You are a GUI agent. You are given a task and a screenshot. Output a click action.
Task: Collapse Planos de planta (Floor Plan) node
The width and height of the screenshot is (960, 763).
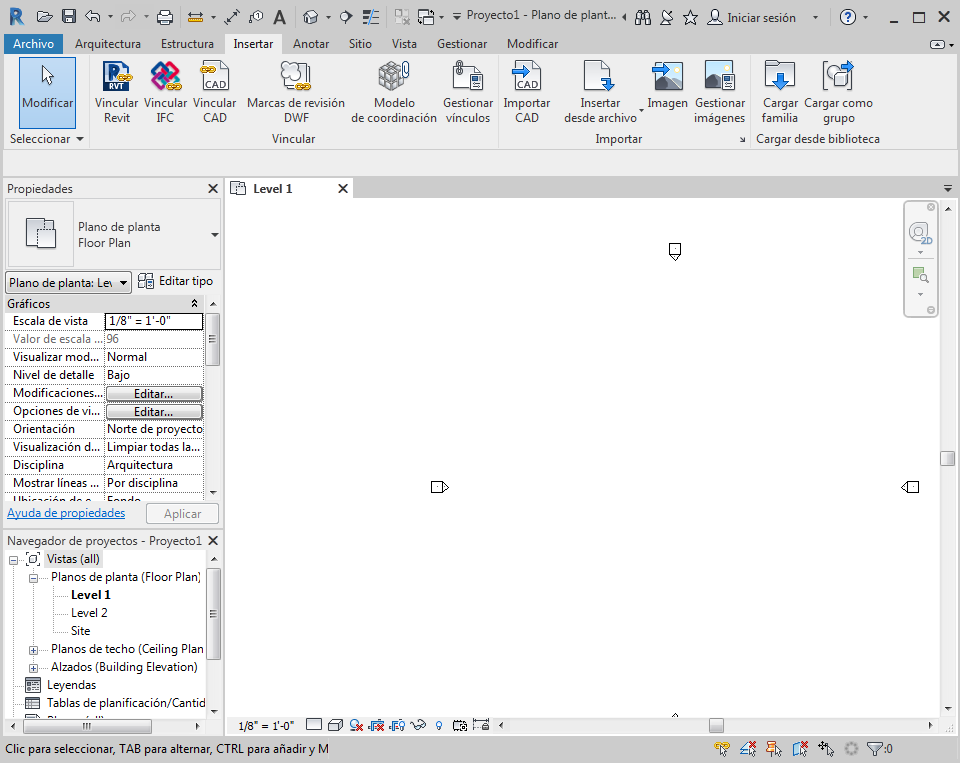pos(34,578)
